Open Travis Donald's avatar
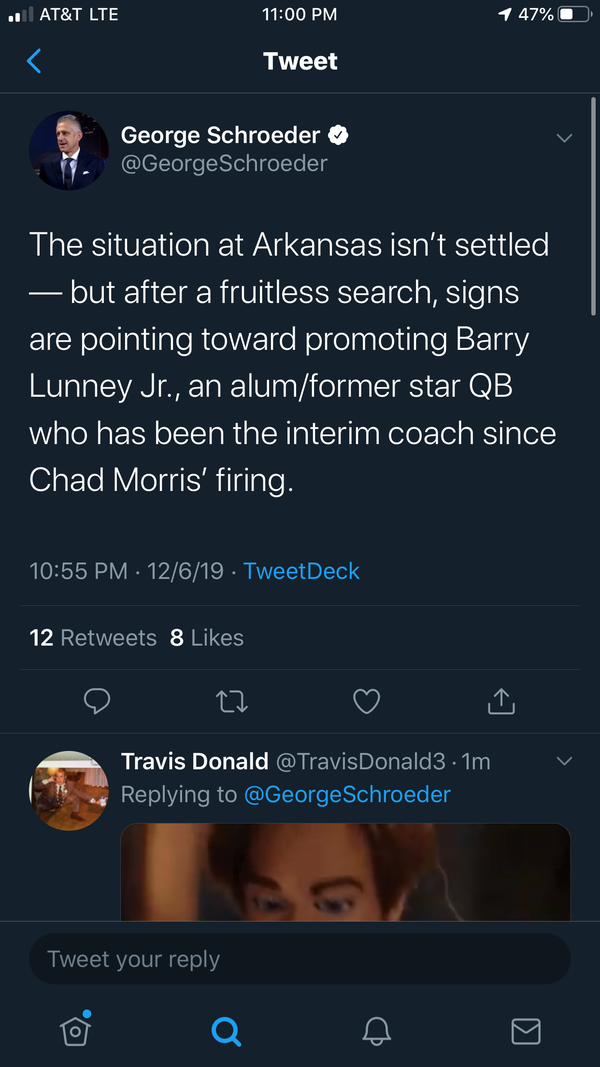The height and width of the screenshot is (1067, 600). tap(70, 789)
